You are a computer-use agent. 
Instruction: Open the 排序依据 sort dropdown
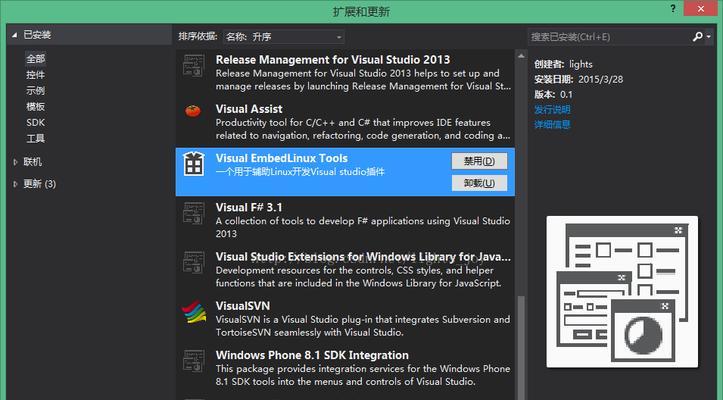(284, 36)
